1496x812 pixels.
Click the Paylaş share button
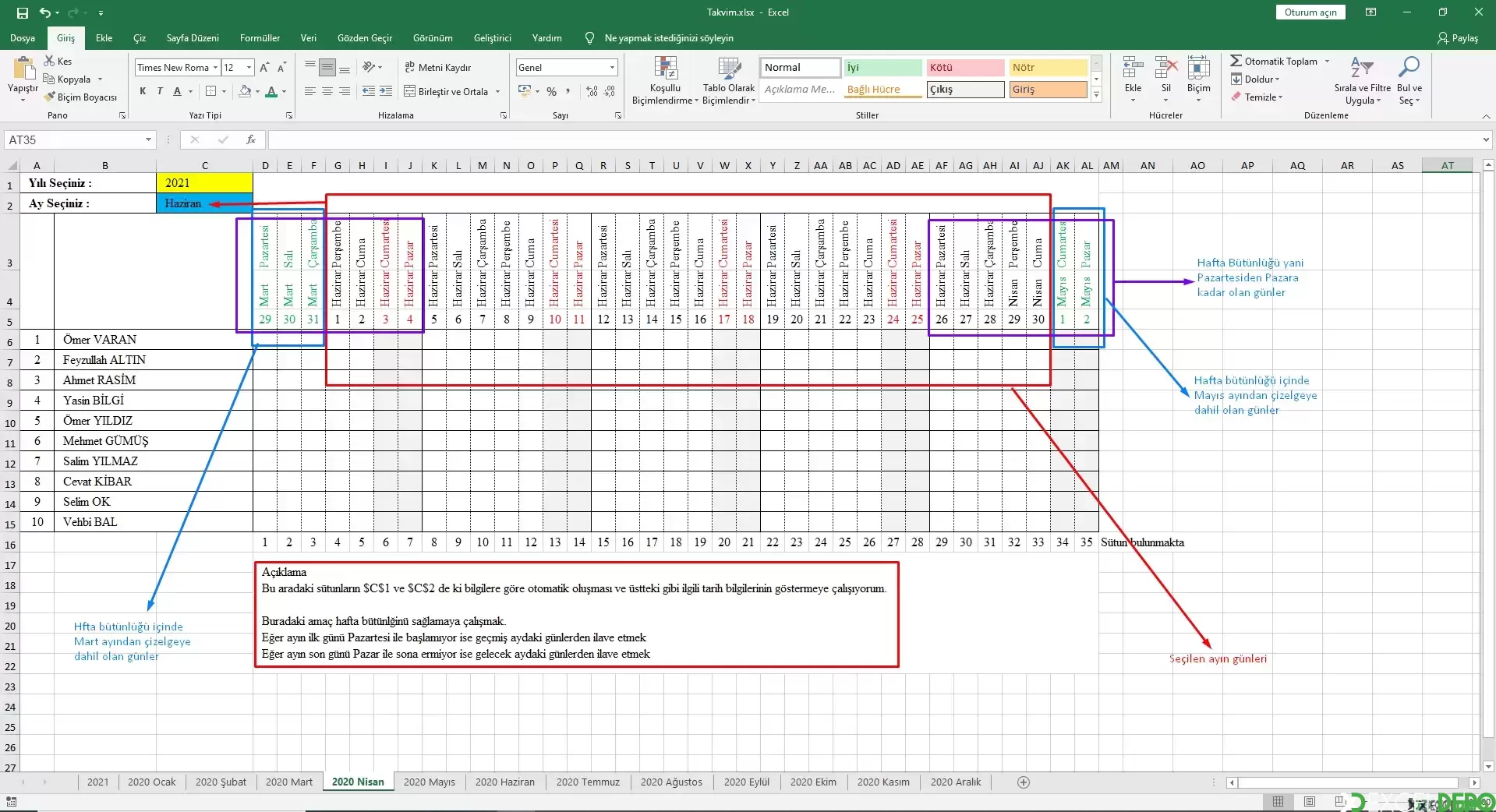1458,38
